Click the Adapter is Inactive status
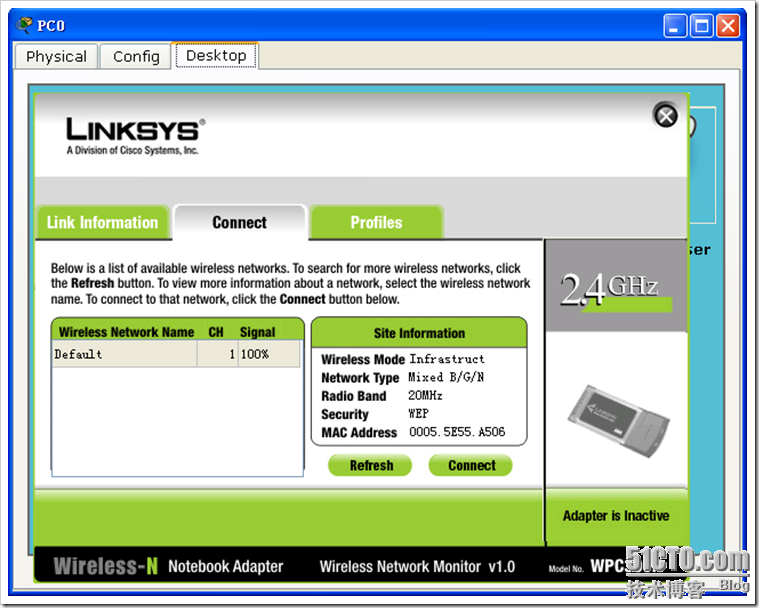The height and width of the screenshot is (608, 759). tap(616, 516)
